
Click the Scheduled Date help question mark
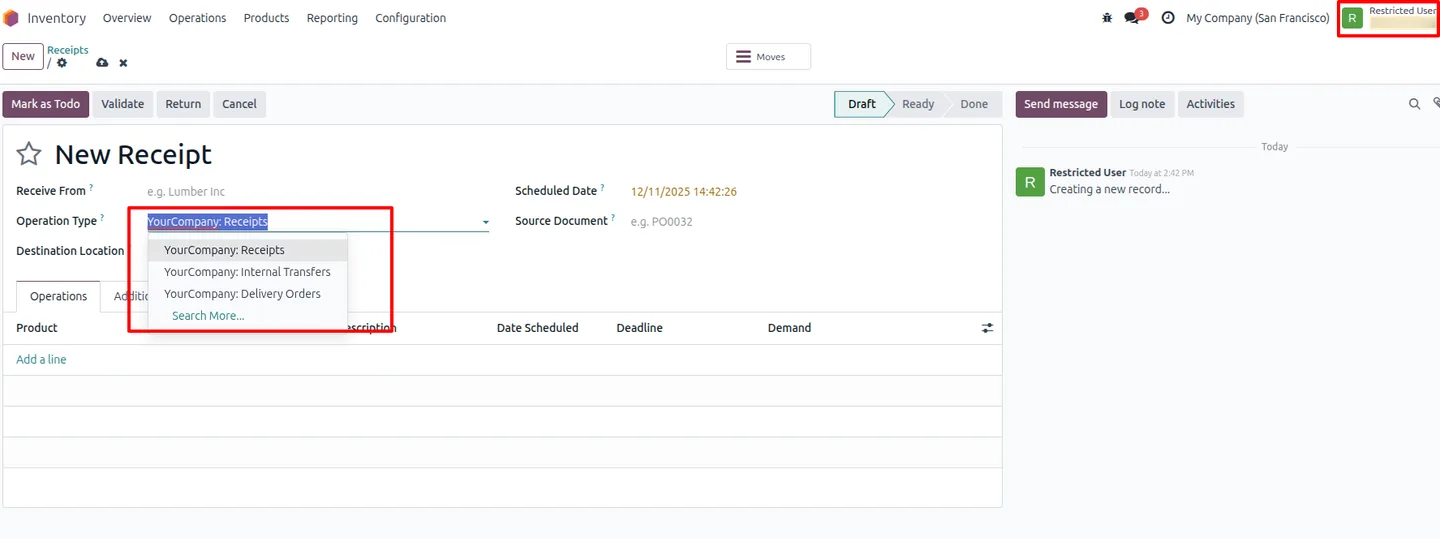pyautogui.click(x=602, y=187)
